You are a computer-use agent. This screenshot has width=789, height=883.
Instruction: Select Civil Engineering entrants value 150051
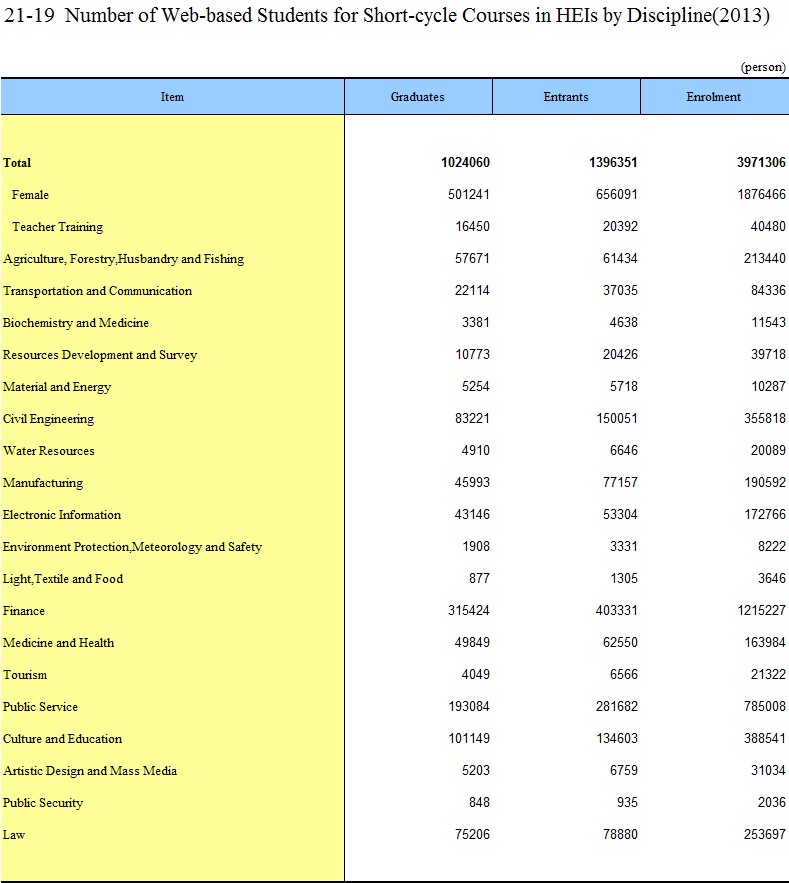point(617,419)
